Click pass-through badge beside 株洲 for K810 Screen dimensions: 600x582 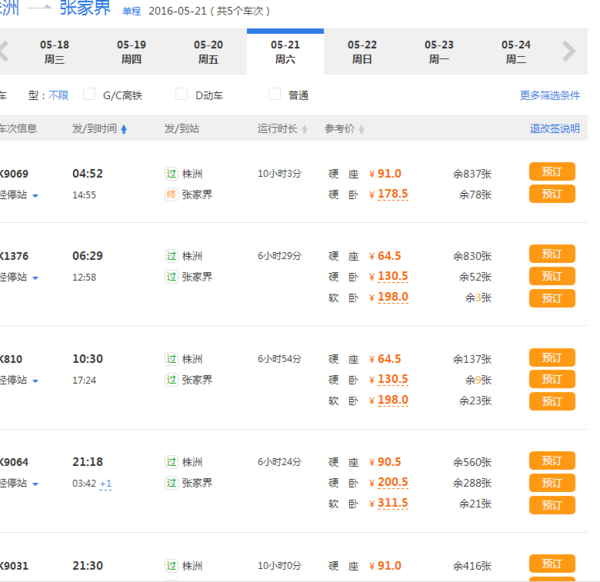[171, 359]
